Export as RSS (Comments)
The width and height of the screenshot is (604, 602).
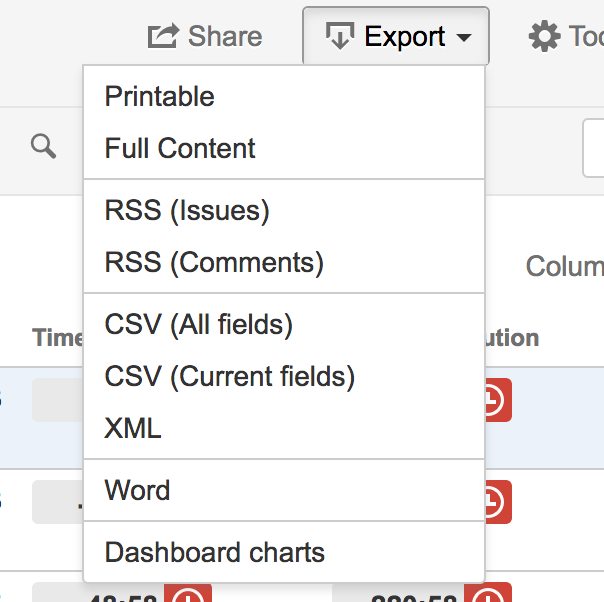pos(214,263)
